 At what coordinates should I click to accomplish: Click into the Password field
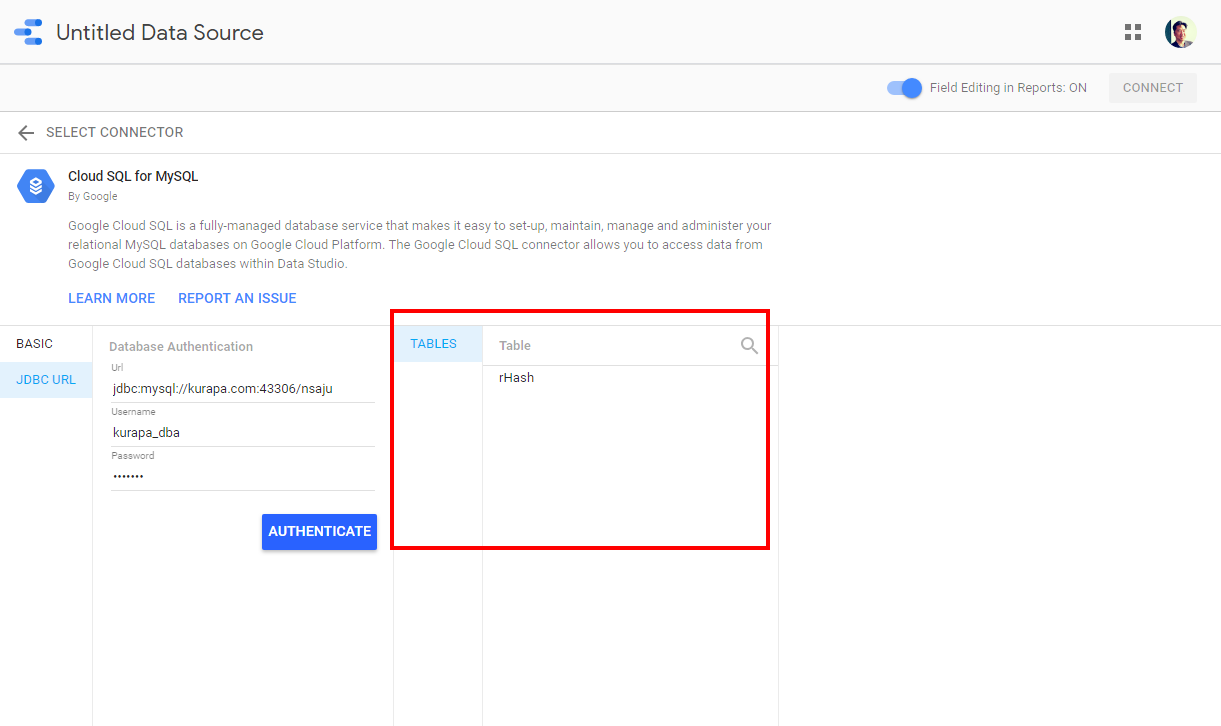point(242,477)
